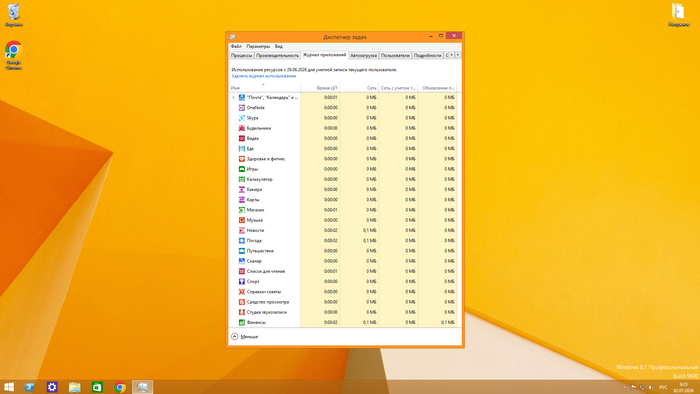Click the Почта, Календарь group icon
The width and height of the screenshot is (700, 394).
pyautogui.click(x=242, y=97)
